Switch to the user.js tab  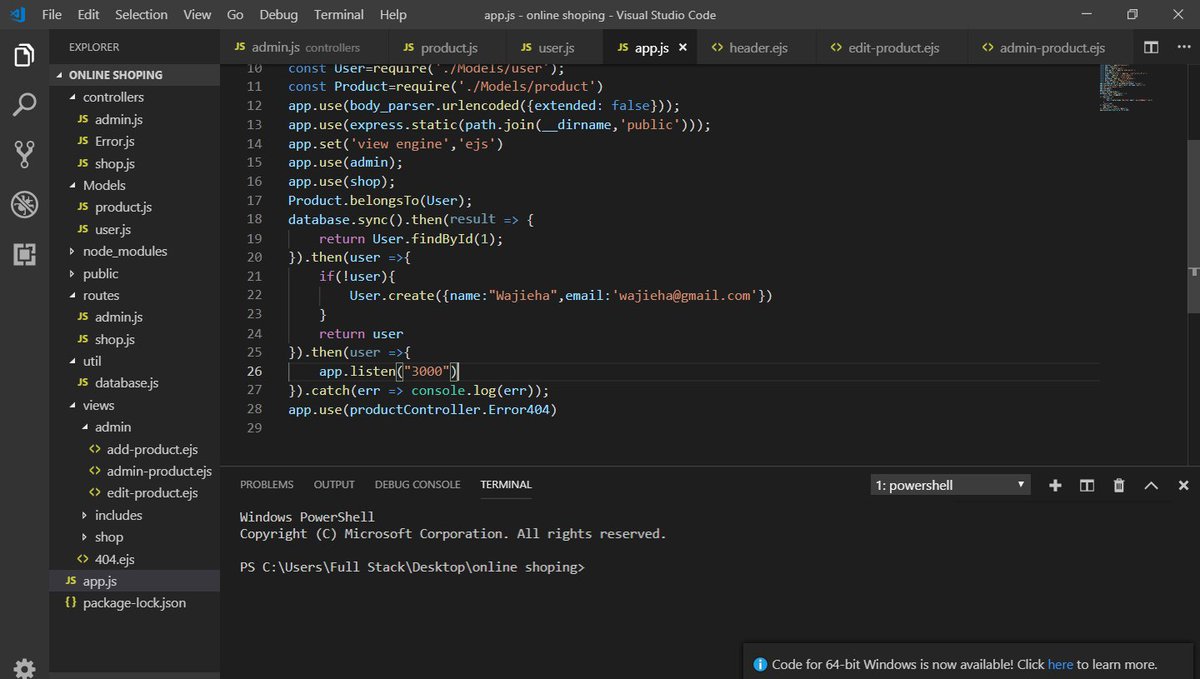[x=553, y=46]
